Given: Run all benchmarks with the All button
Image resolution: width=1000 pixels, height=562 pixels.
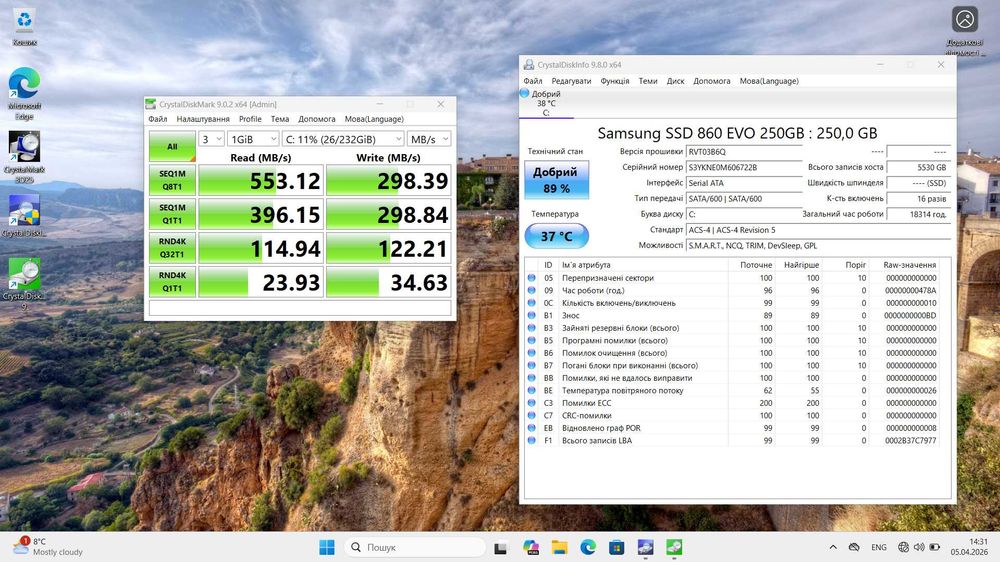Looking at the screenshot, I should (172, 147).
